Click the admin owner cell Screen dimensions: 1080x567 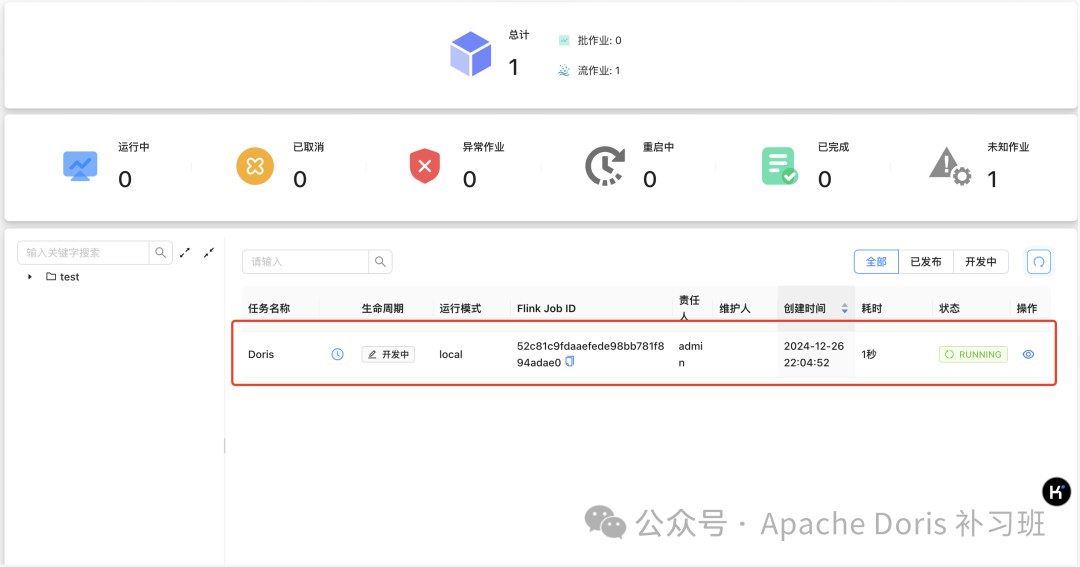[x=690, y=354]
